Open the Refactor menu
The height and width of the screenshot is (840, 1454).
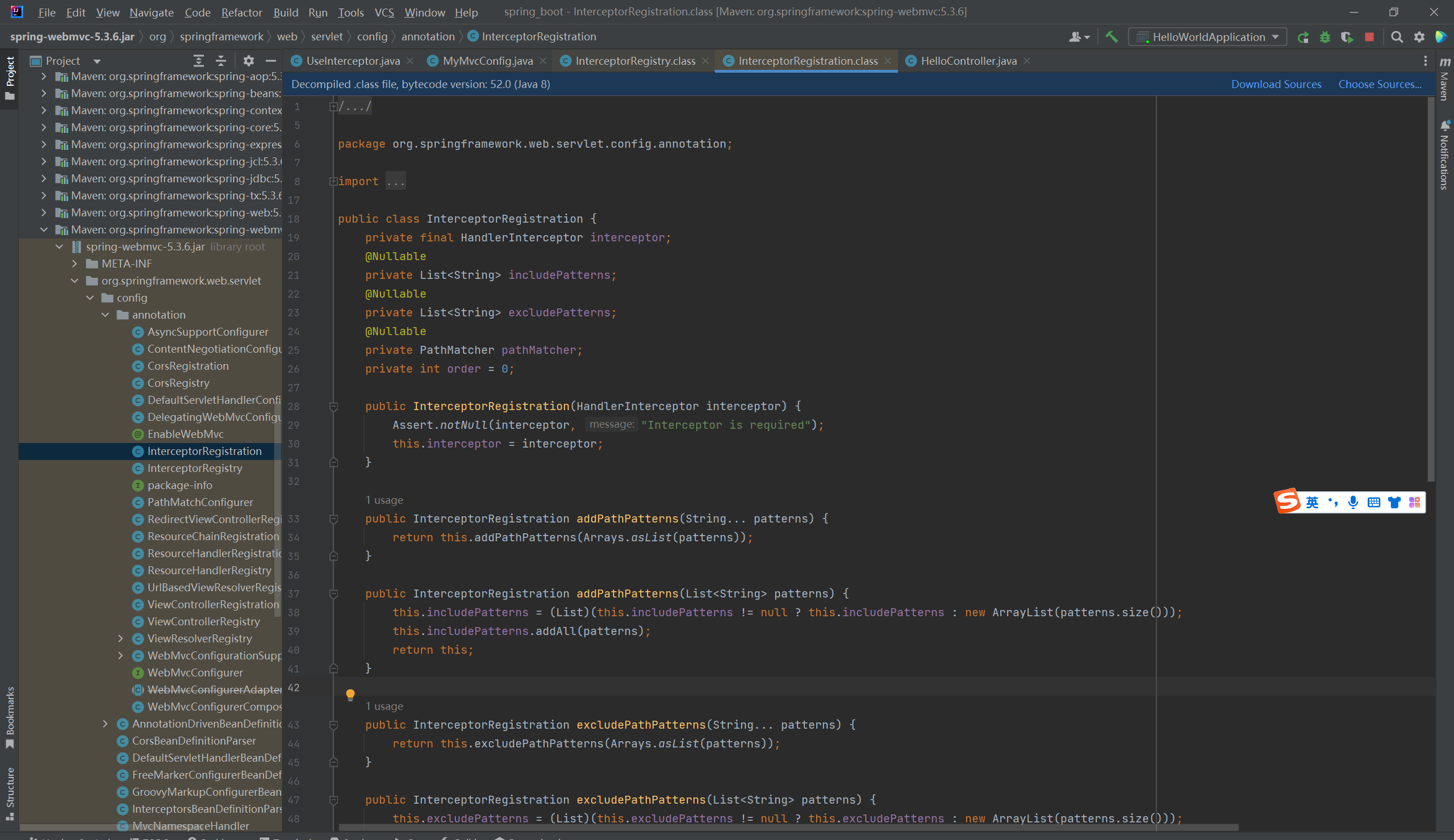tap(241, 12)
